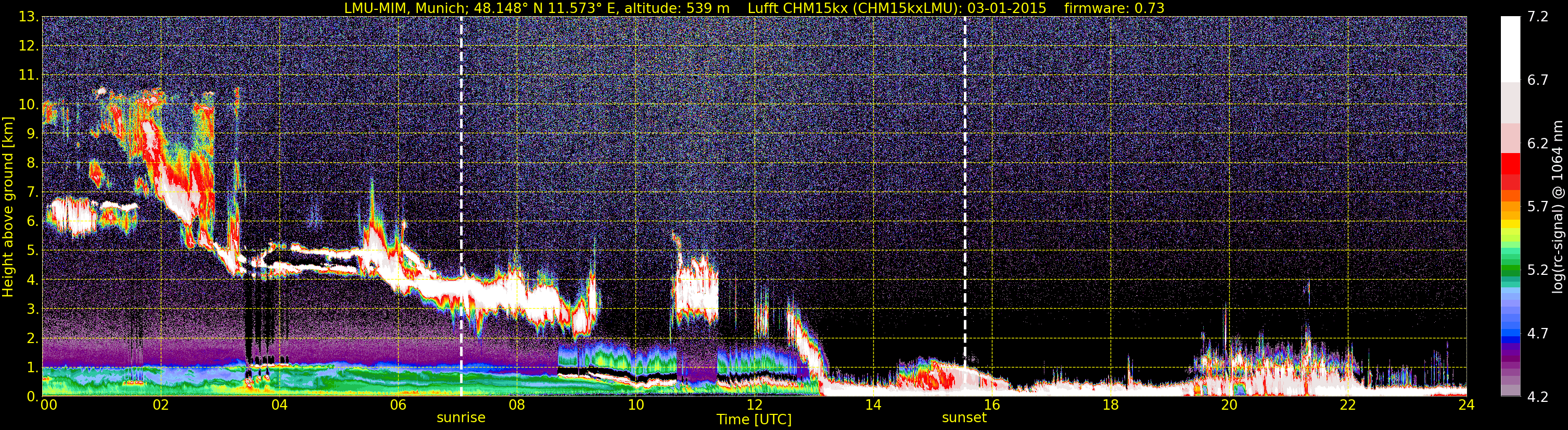Click the '12' time axis tick label

pyautogui.click(x=754, y=405)
